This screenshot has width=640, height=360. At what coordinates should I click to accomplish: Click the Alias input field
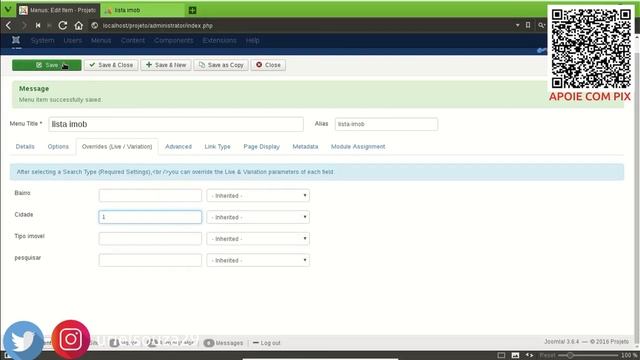pos(386,124)
